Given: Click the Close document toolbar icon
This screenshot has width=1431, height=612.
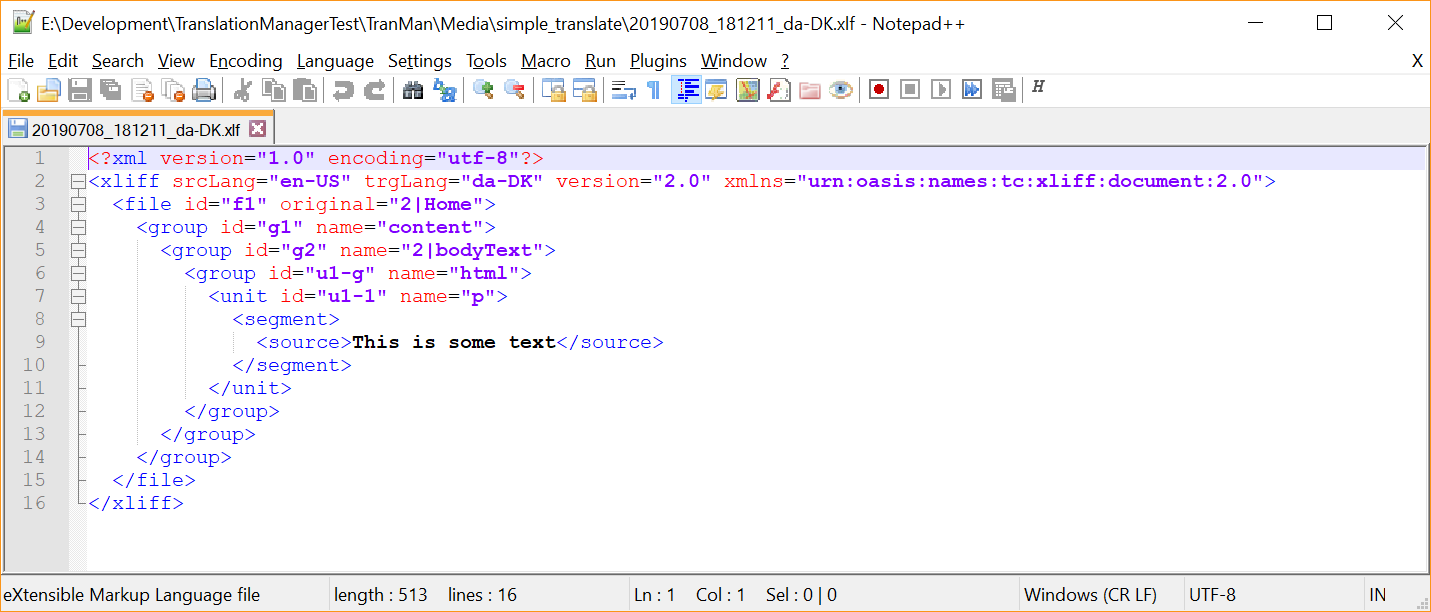Looking at the screenshot, I should (x=142, y=90).
